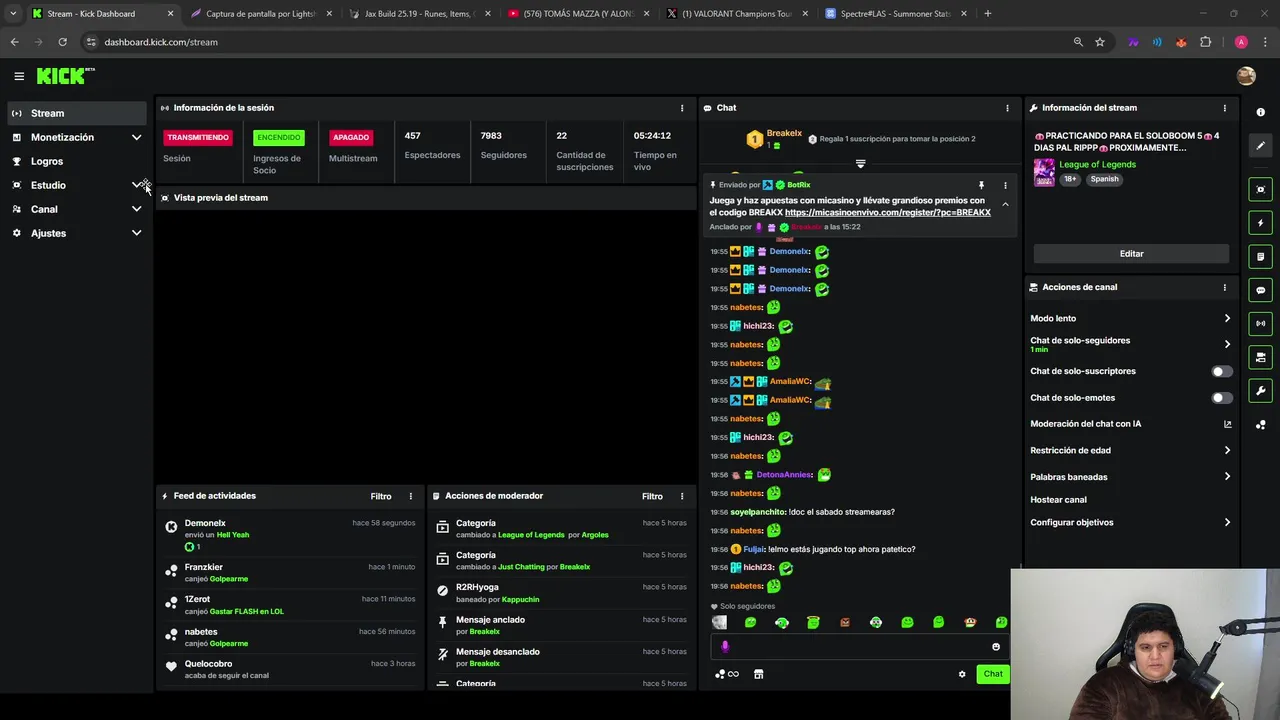Screen dimensions: 1280x720
Task: Open options menu of Información de la sesión
Action: click(x=682, y=108)
